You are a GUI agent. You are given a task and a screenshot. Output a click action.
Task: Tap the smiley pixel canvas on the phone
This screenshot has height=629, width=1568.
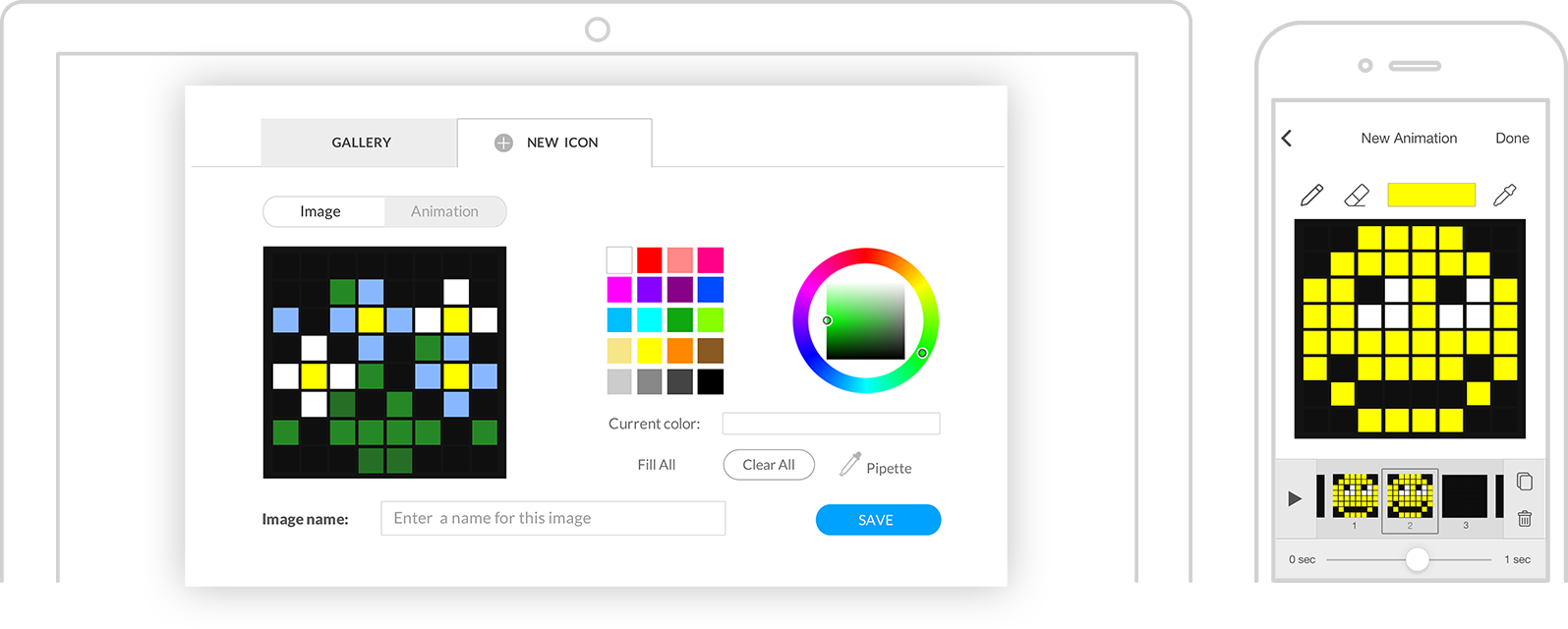(x=1410, y=329)
